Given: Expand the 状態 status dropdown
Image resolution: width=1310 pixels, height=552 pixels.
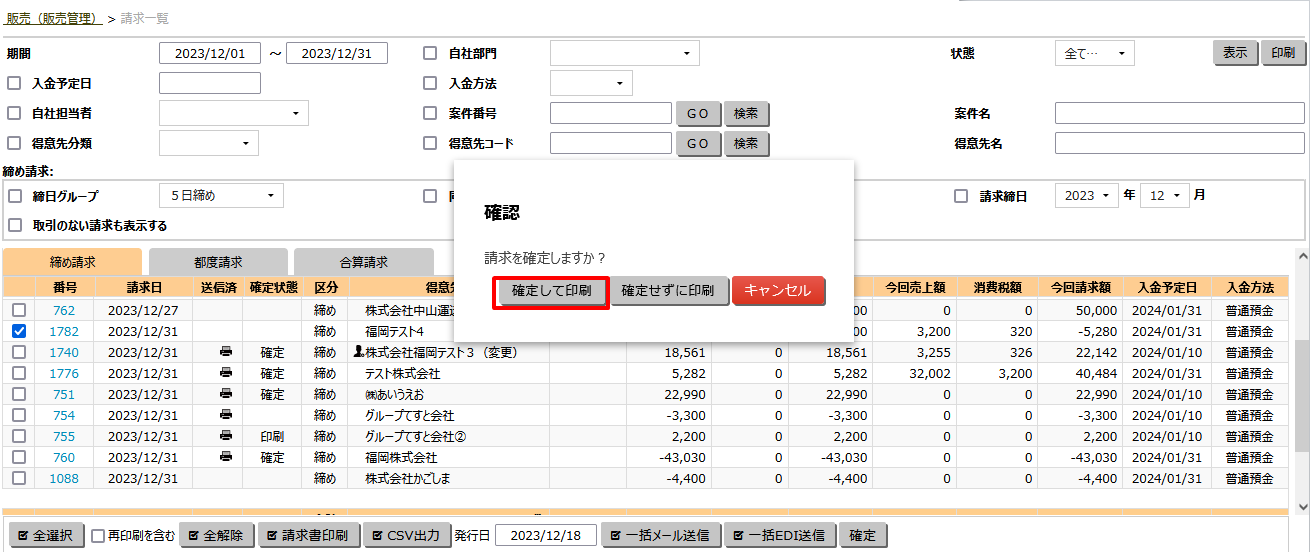Looking at the screenshot, I should (1094, 54).
